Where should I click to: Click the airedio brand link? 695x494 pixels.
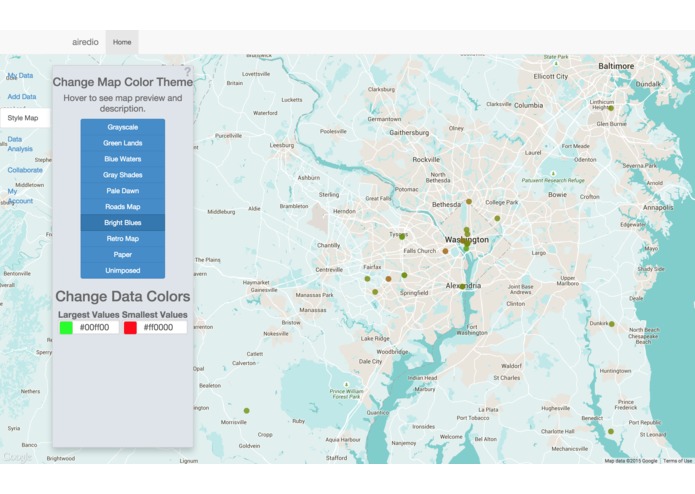point(85,42)
